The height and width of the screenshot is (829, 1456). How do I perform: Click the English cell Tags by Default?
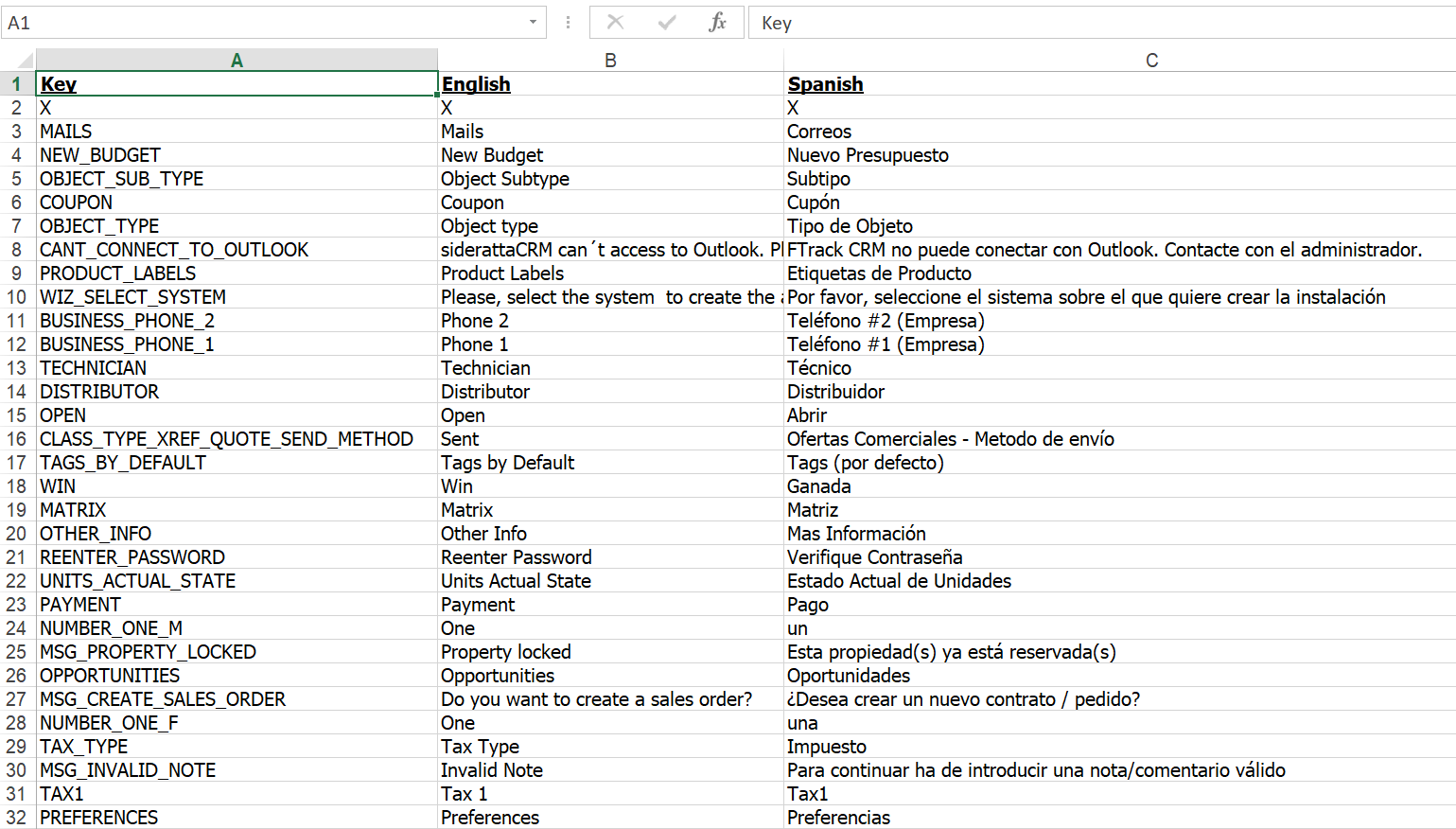(x=610, y=463)
